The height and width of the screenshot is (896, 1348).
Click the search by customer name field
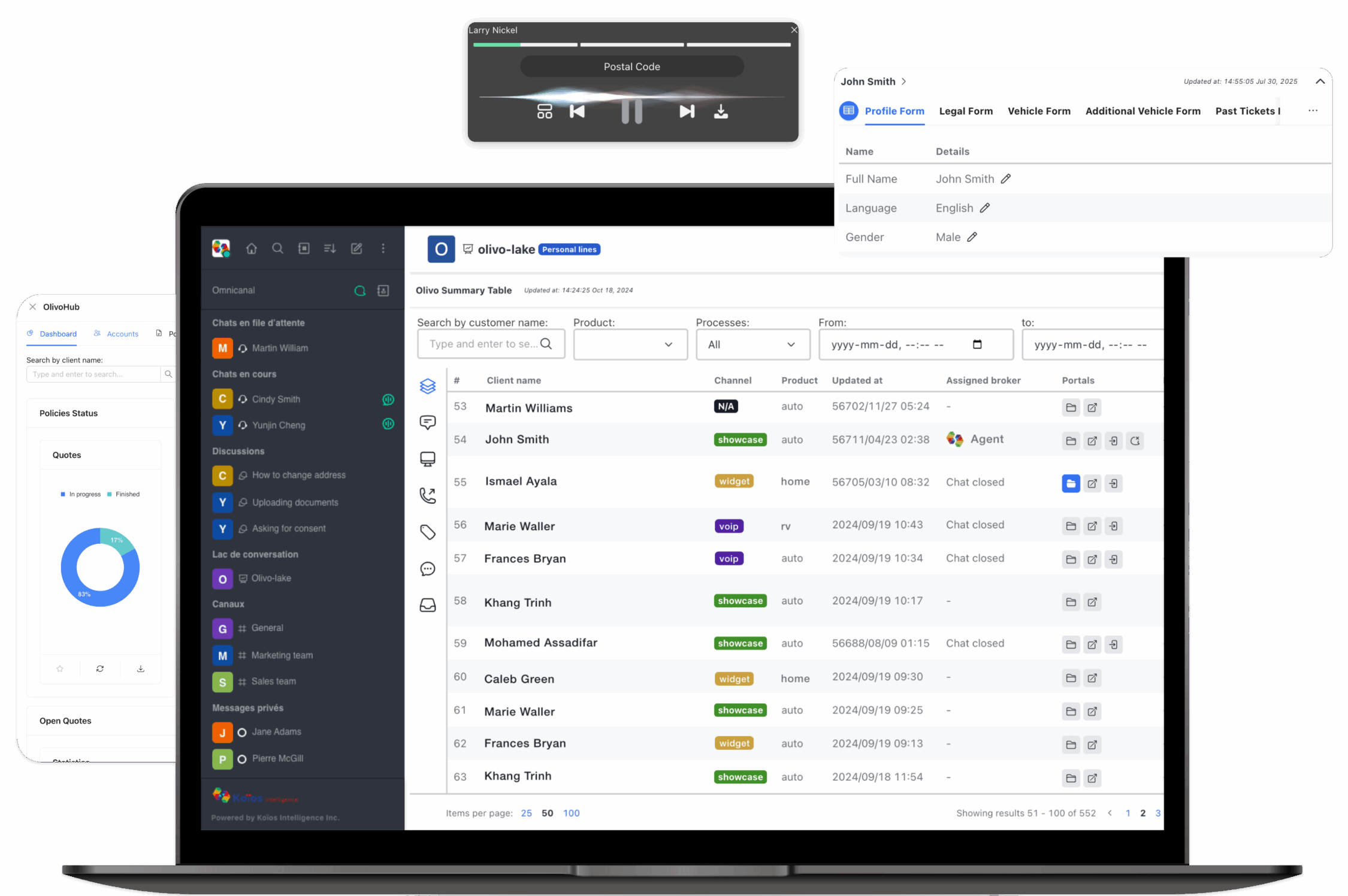[x=482, y=344]
